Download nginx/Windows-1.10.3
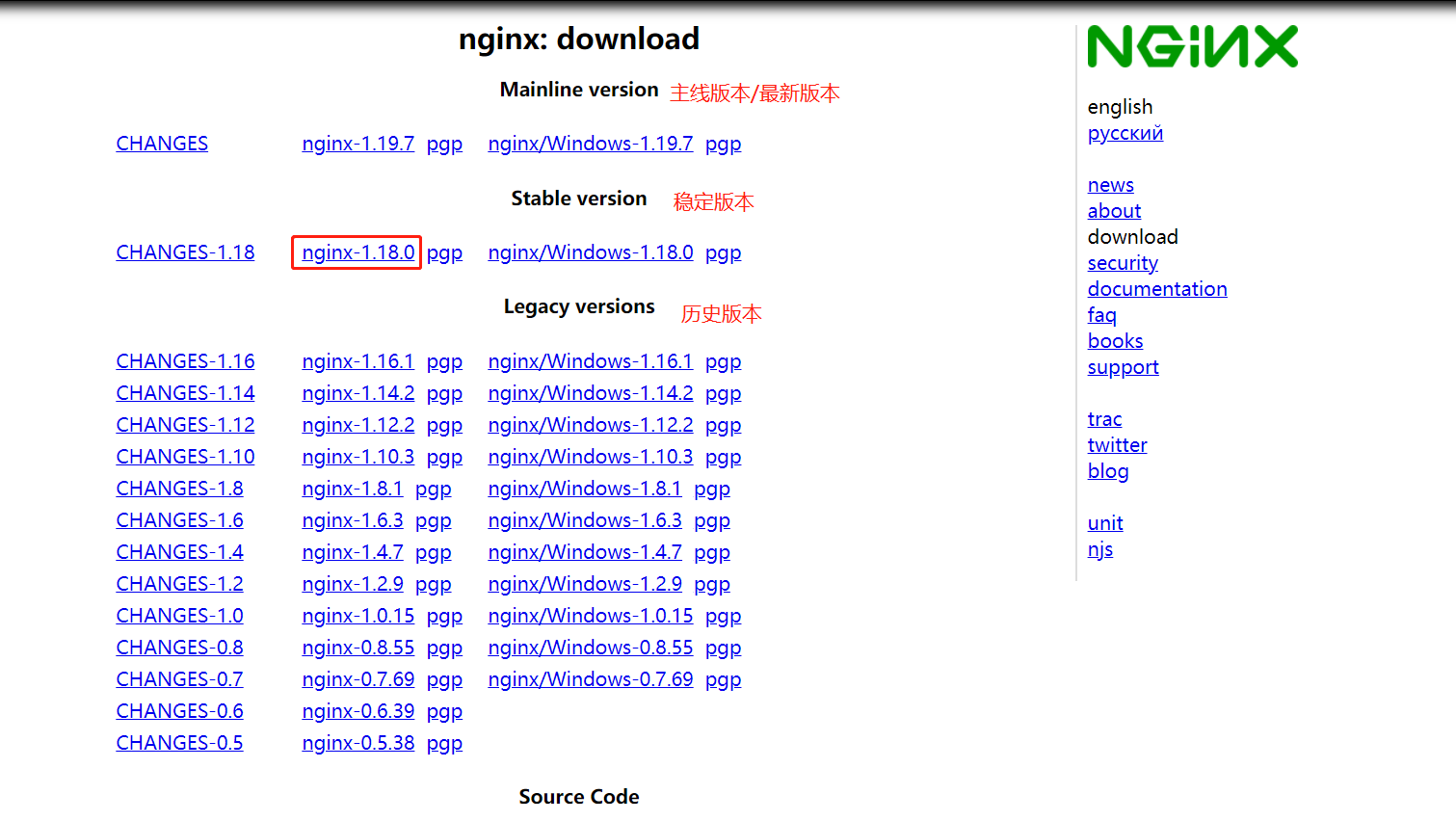The height and width of the screenshot is (821, 1456). click(x=591, y=457)
